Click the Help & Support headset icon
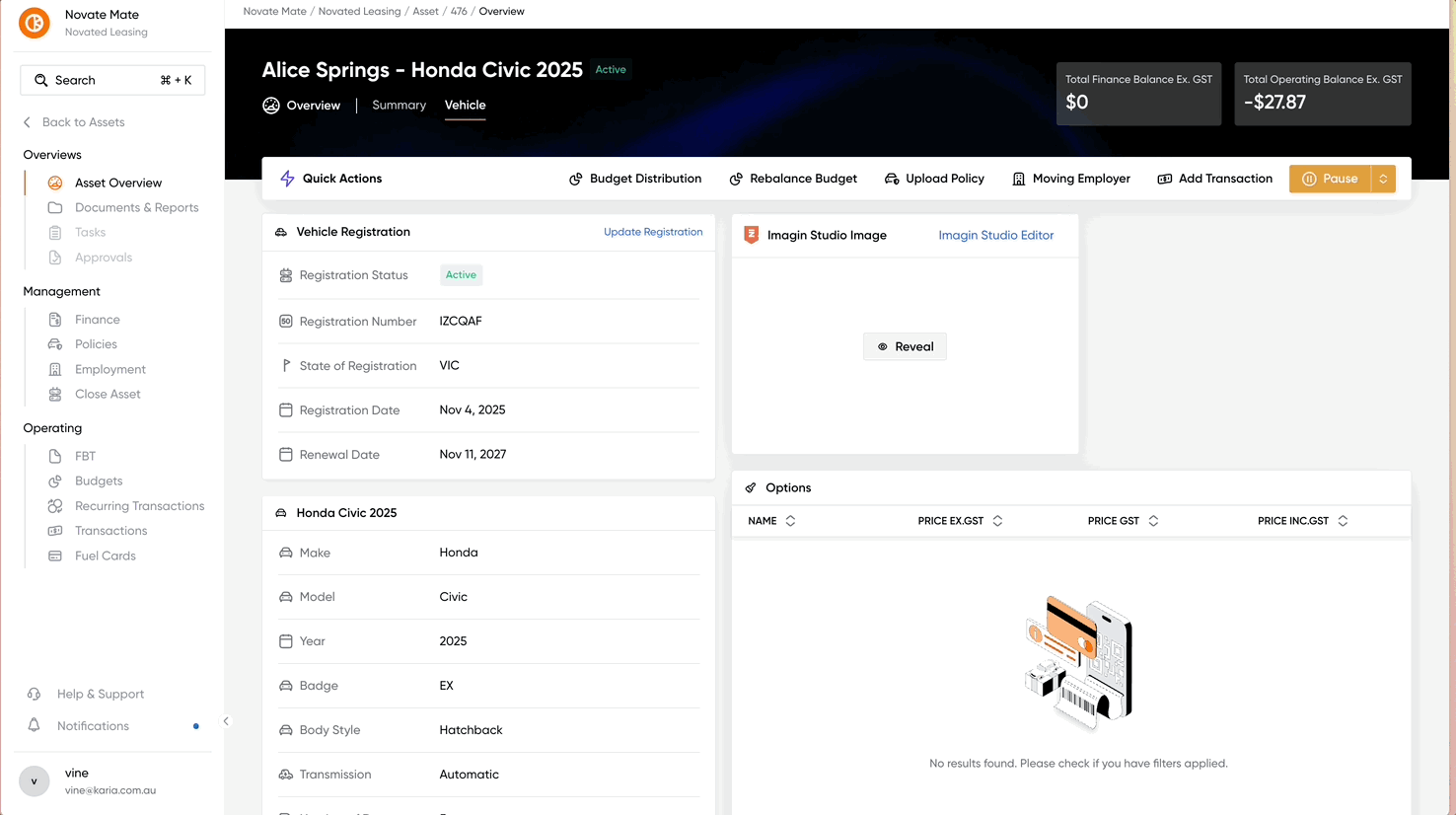 pyautogui.click(x=35, y=694)
